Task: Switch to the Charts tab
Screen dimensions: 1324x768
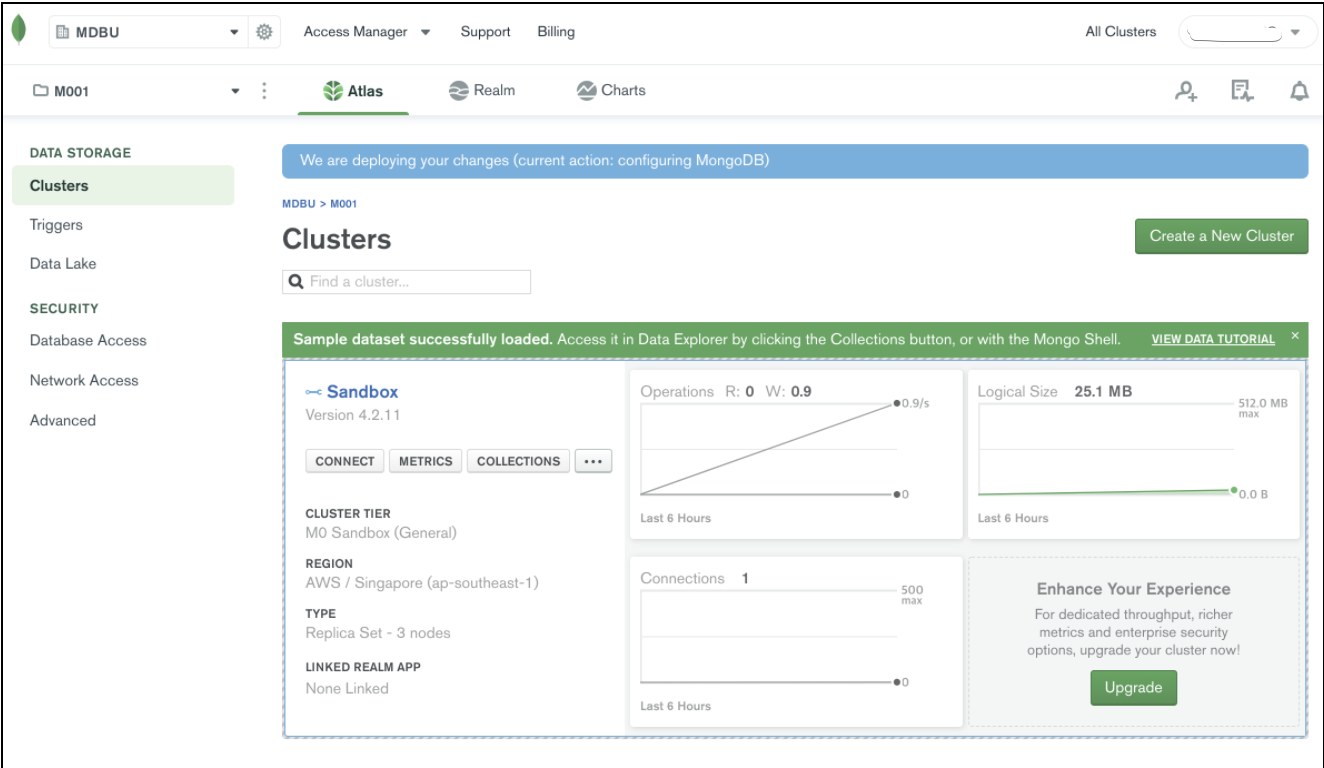Action: 611,91
